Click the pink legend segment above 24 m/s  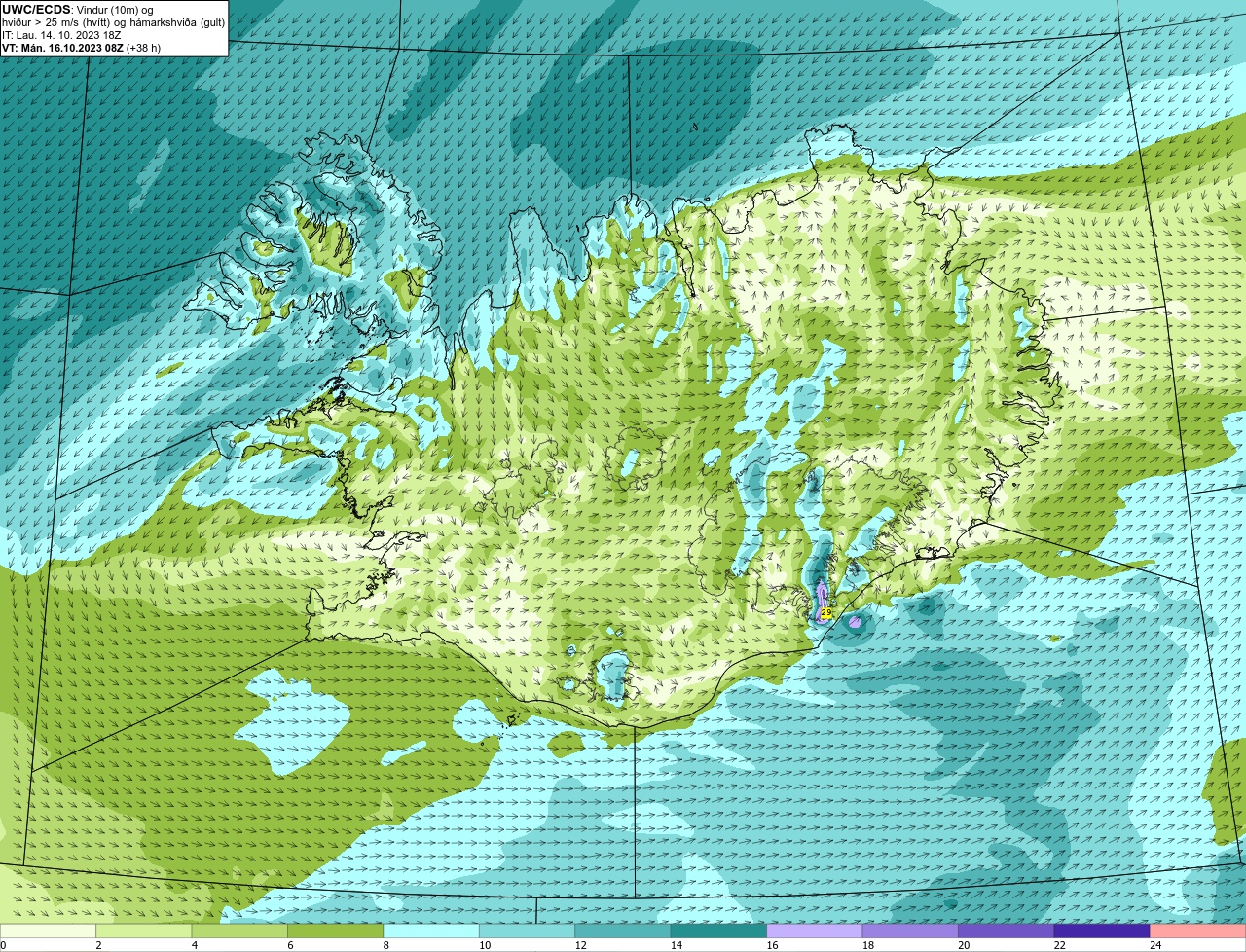[1198, 932]
